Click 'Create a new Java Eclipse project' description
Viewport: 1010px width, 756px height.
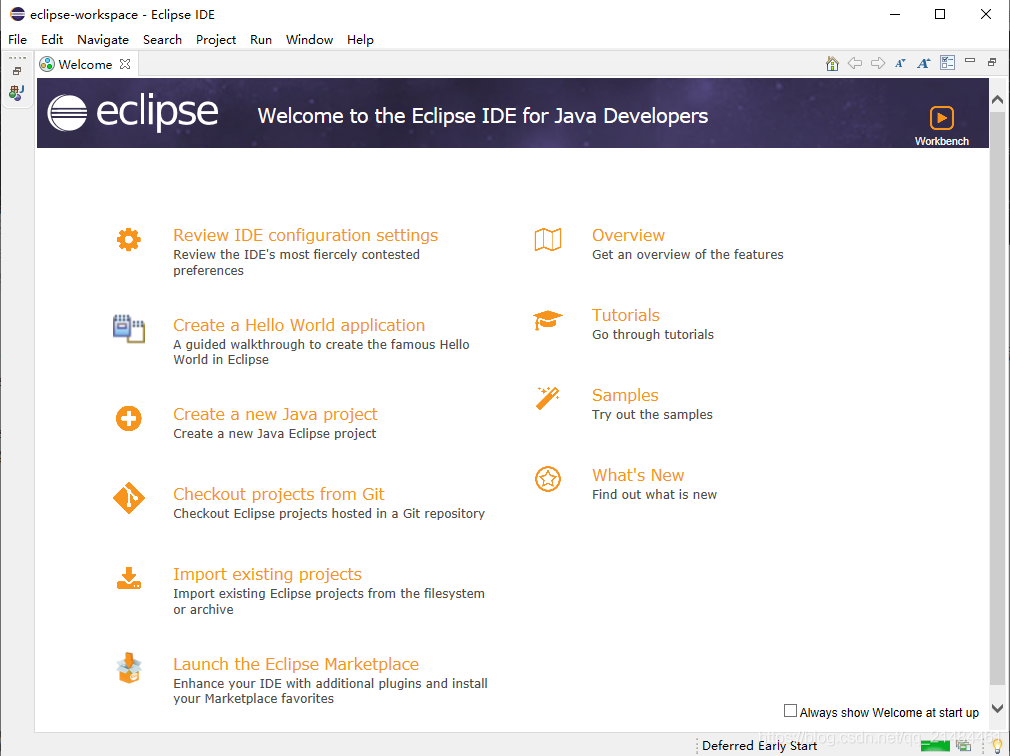(274, 433)
